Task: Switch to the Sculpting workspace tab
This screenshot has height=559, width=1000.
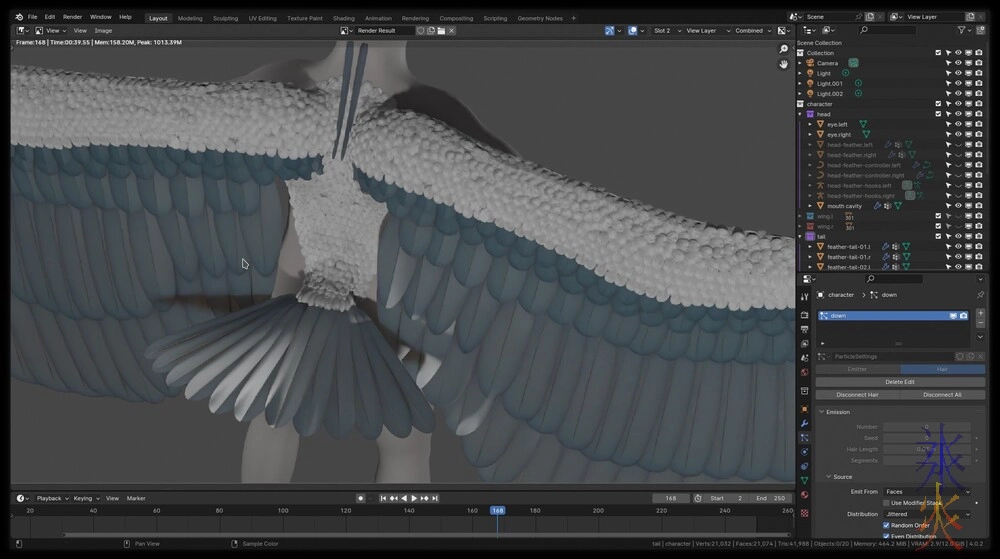Action: click(x=225, y=18)
